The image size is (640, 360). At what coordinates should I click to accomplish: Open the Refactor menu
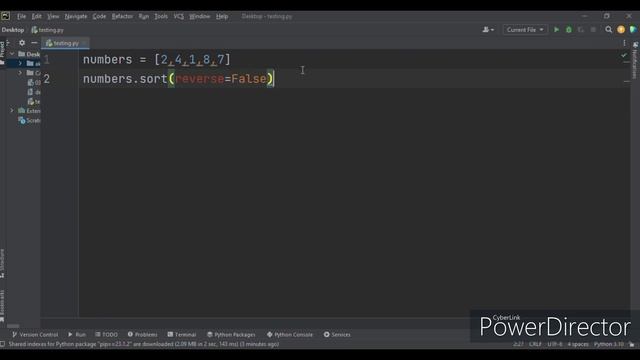coord(122,17)
